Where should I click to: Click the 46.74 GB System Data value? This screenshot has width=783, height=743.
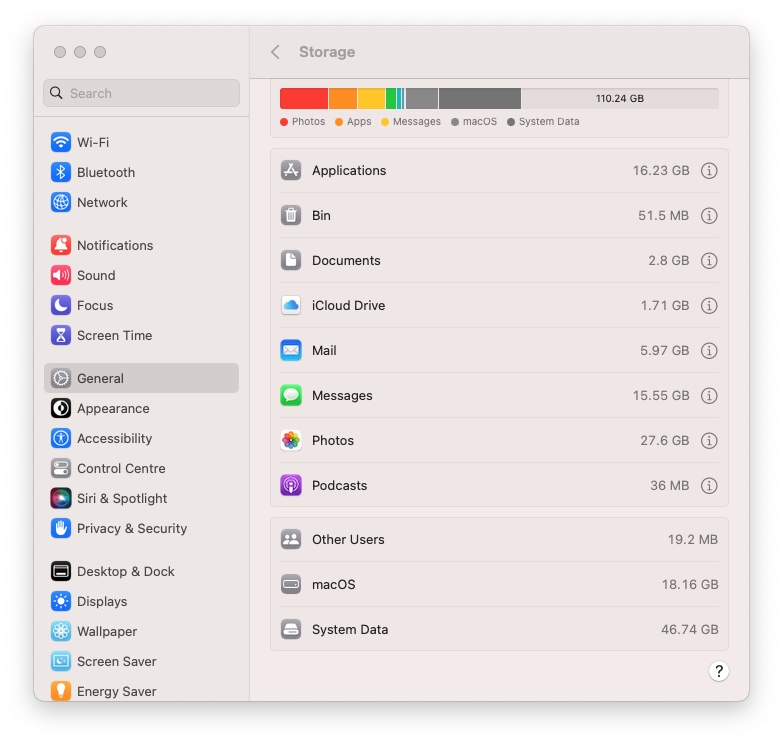[x=690, y=629]
